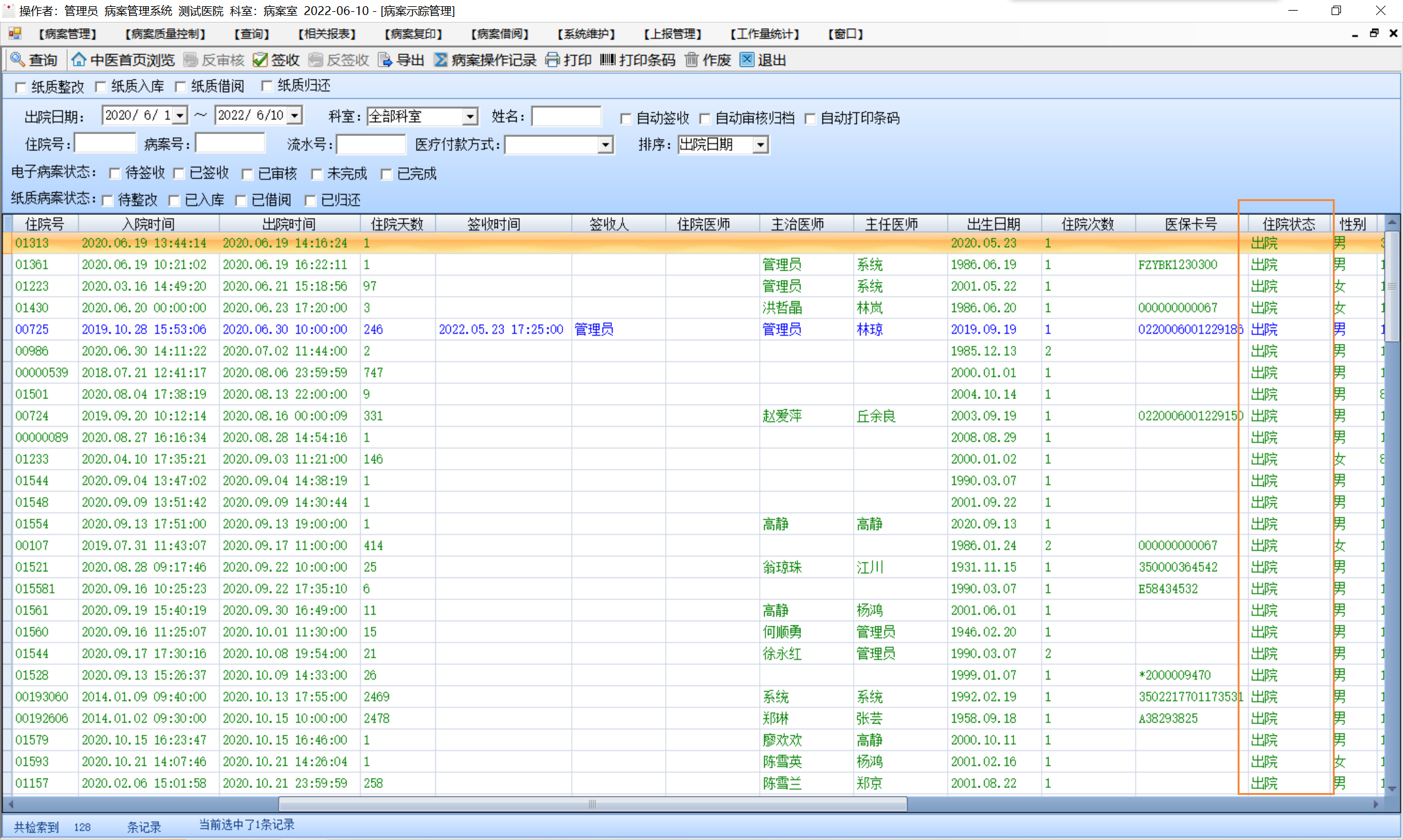The width and height of the screenshot is (1403, 840).
Task: Open 中医首页浏览 home icon
Action: pyautogui.click(x=79, y=60)
